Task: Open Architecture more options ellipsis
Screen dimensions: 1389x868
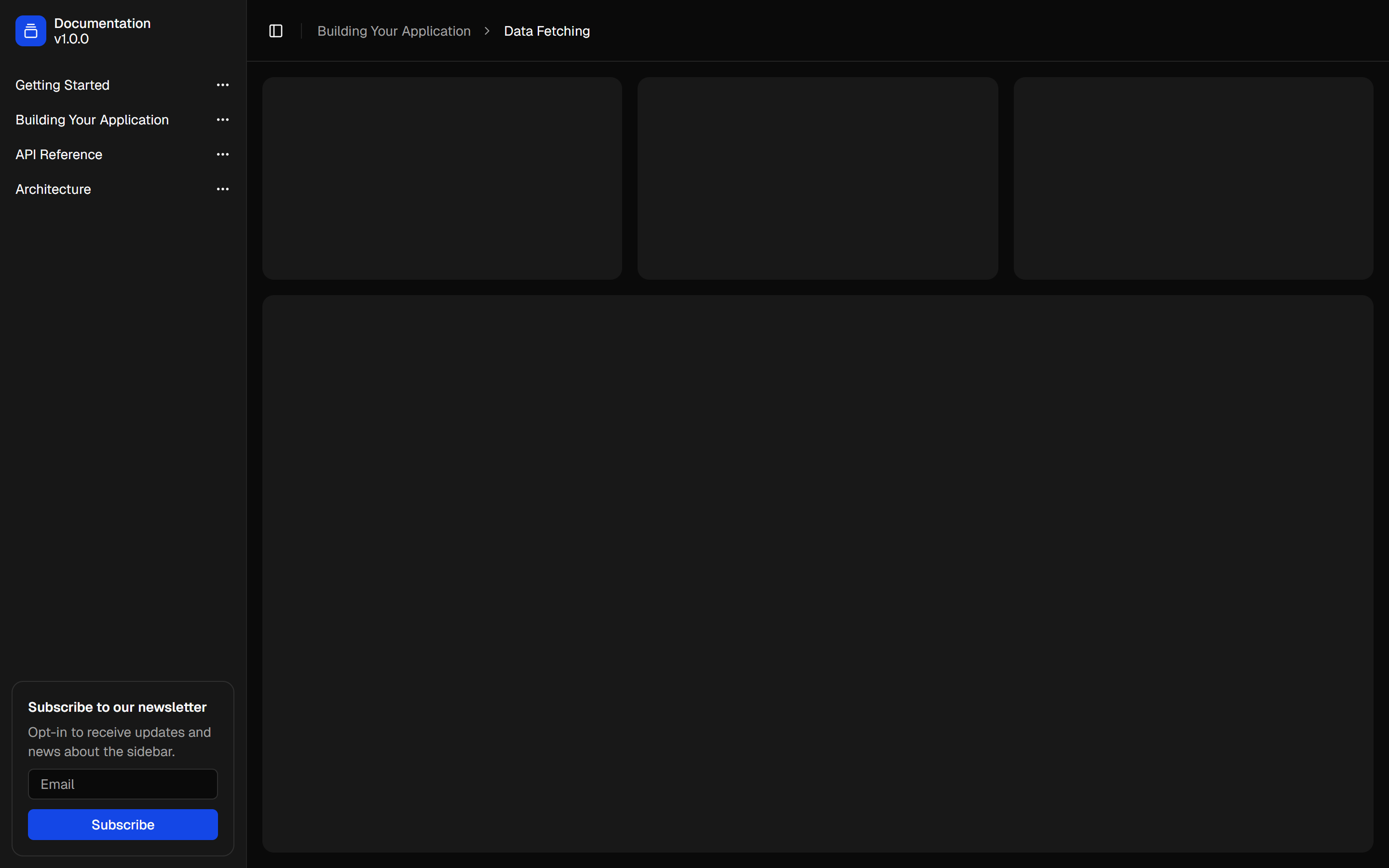Action: click(x=223, y=190)
